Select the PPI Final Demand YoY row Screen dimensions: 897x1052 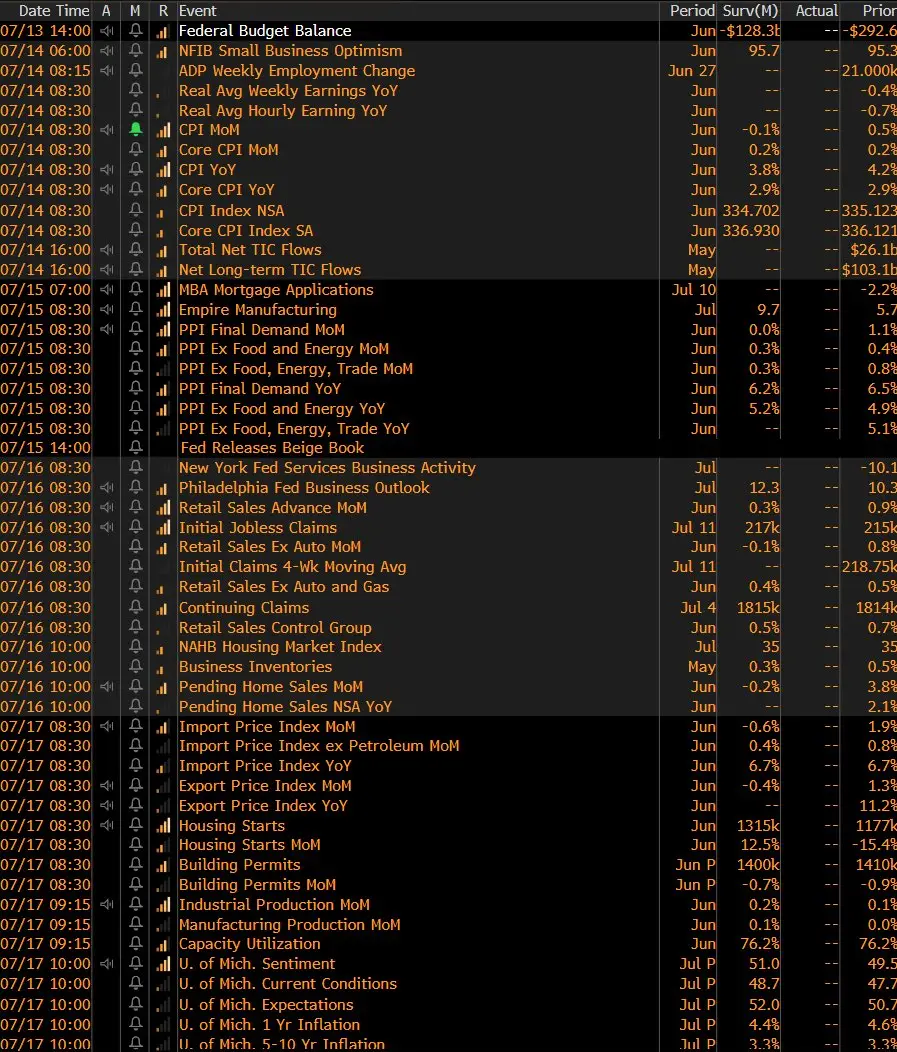(x=448, y=388)
